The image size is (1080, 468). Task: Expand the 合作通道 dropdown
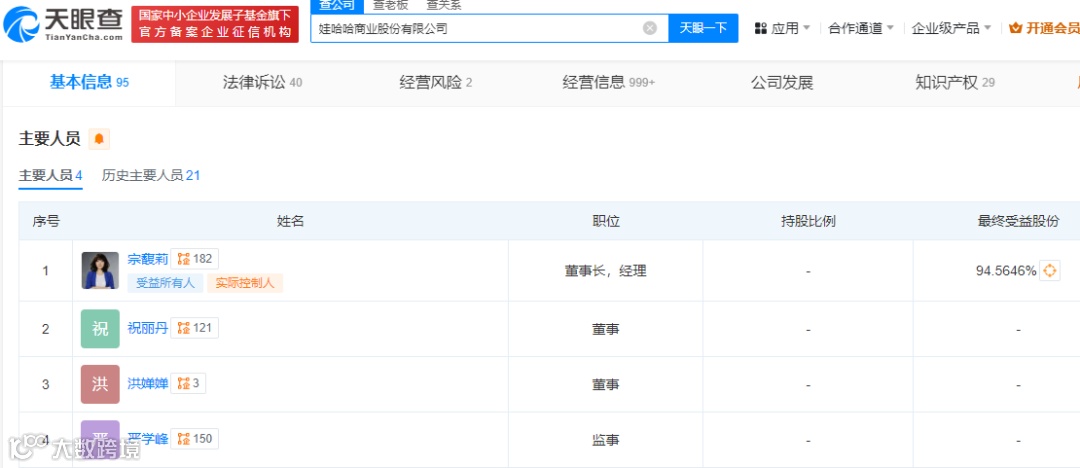click(x=861, y=28)
